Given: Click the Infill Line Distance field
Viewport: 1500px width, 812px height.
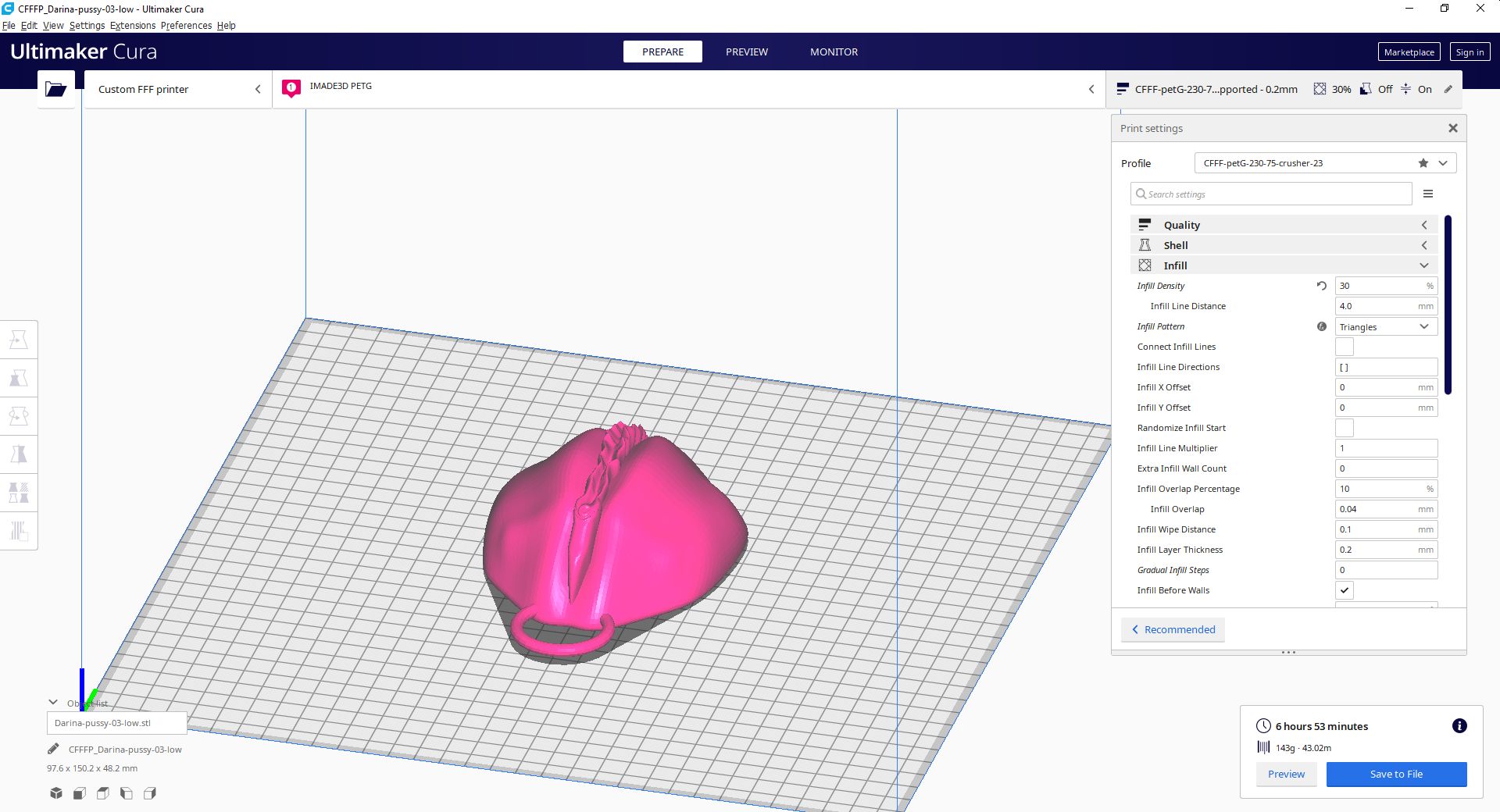Looking at the screenshot, I should click(x=1386, y=306).
